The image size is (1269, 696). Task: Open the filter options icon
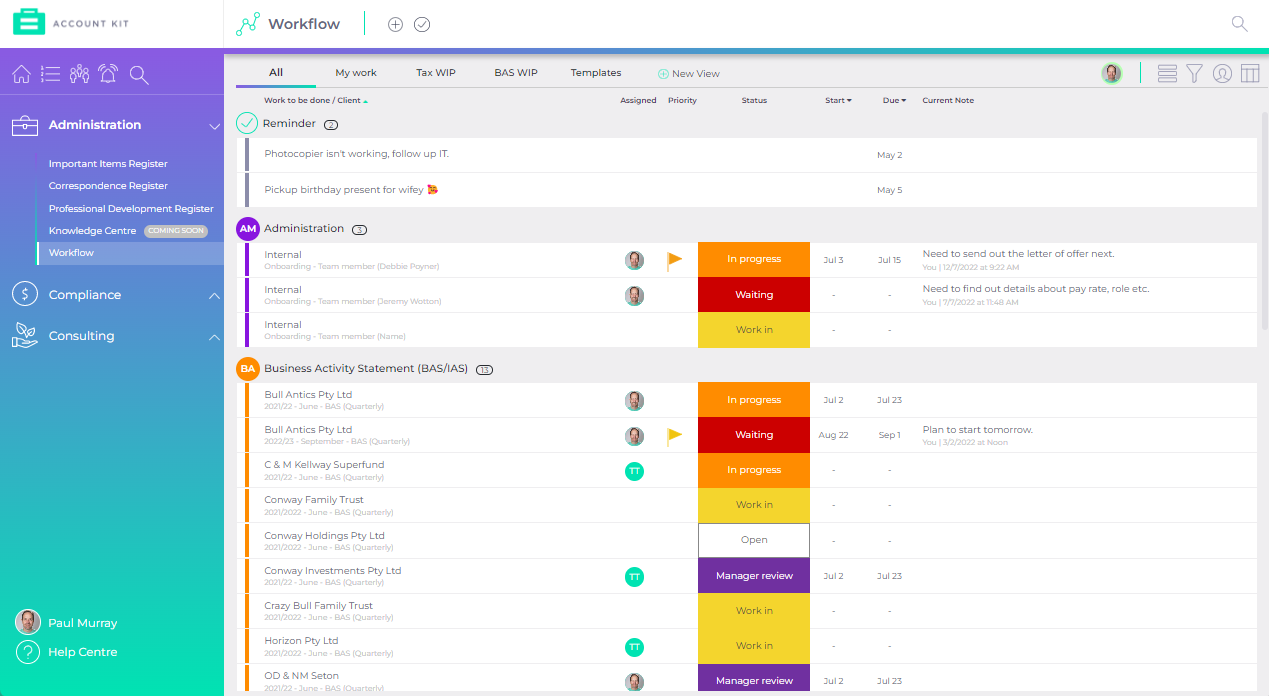[x=1194, y=72]
